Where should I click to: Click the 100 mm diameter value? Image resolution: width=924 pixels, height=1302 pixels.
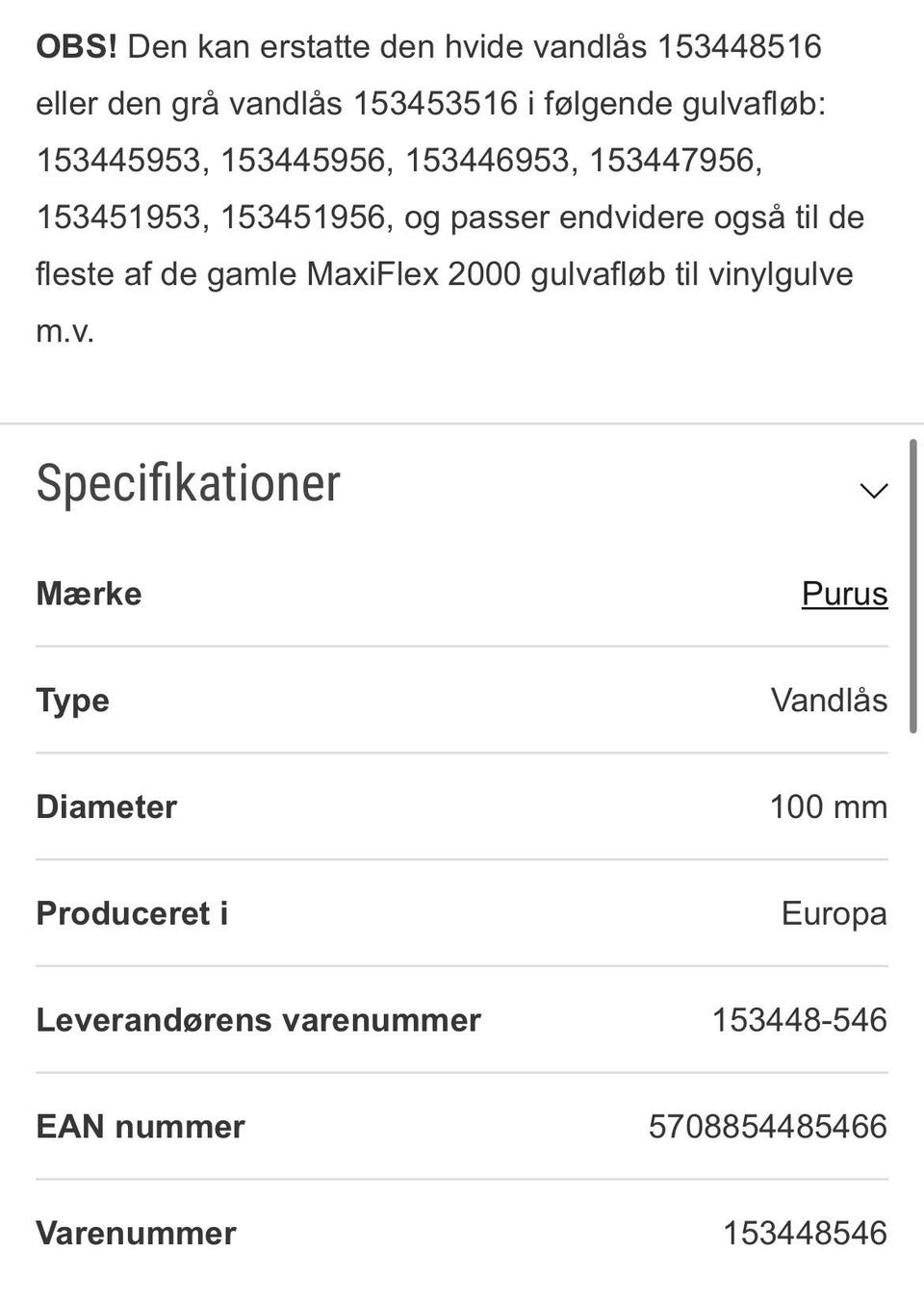point(828,807)
